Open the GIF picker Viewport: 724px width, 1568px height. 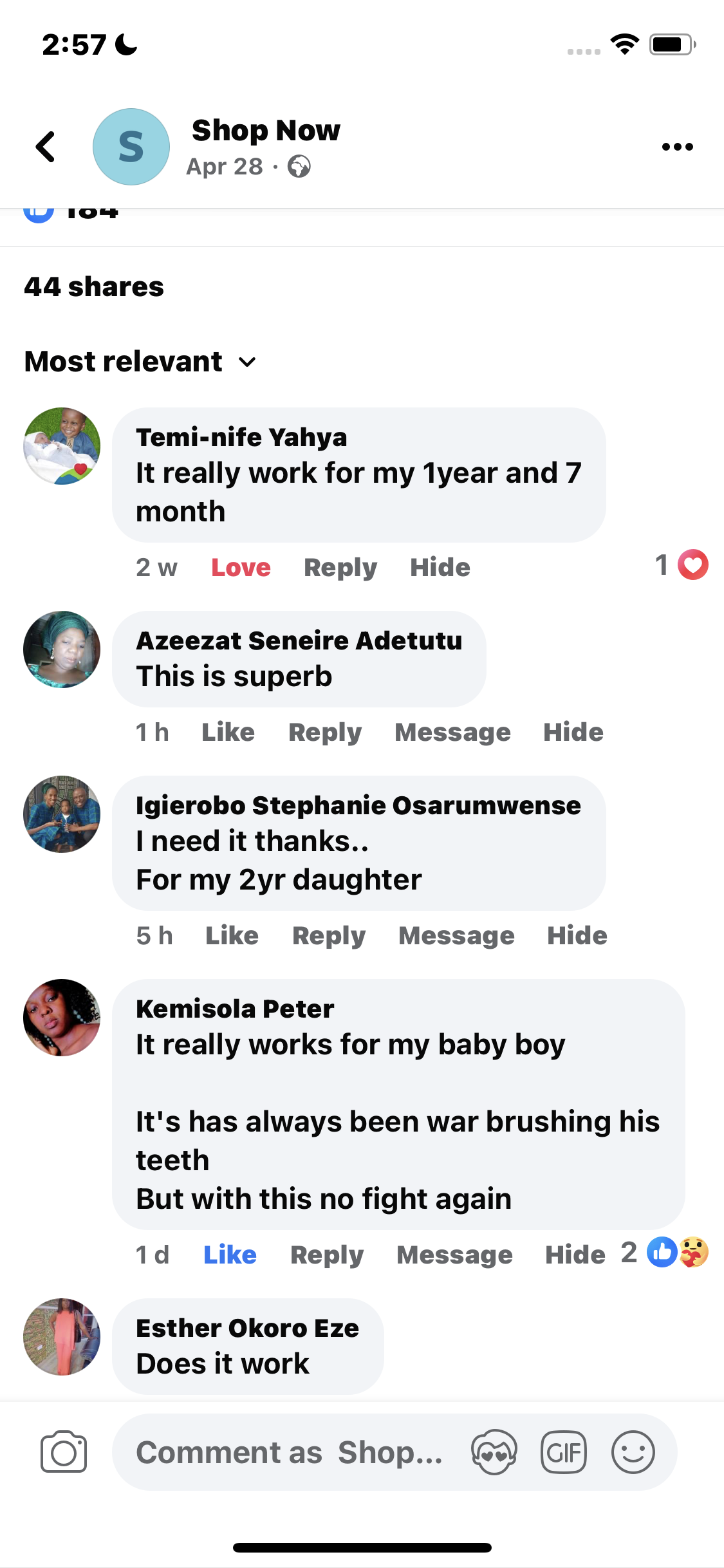pos(564,1452)
